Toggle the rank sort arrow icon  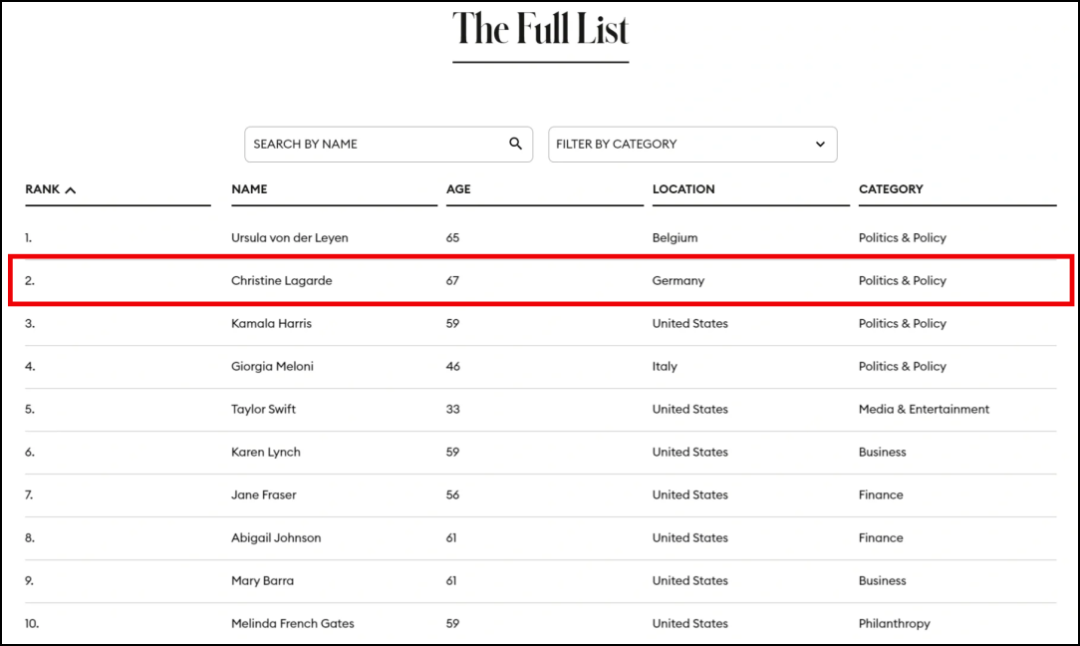pyautogui.click(x=70, y=190)
